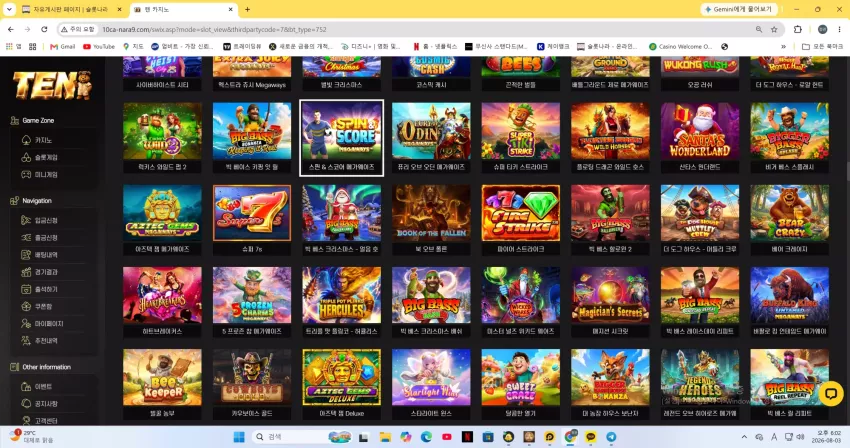This screenshot has height=448, width=850.
Task: Open the Super Tiki Strike game
Action: 520,138
